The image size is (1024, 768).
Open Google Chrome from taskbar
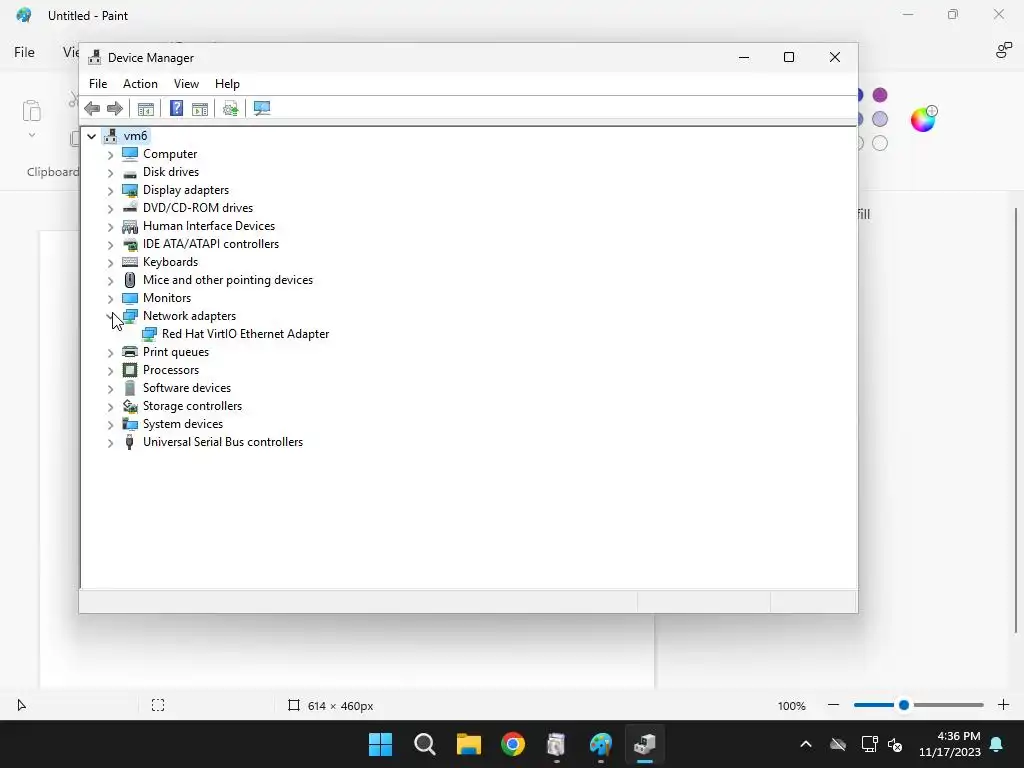point(513,744)
